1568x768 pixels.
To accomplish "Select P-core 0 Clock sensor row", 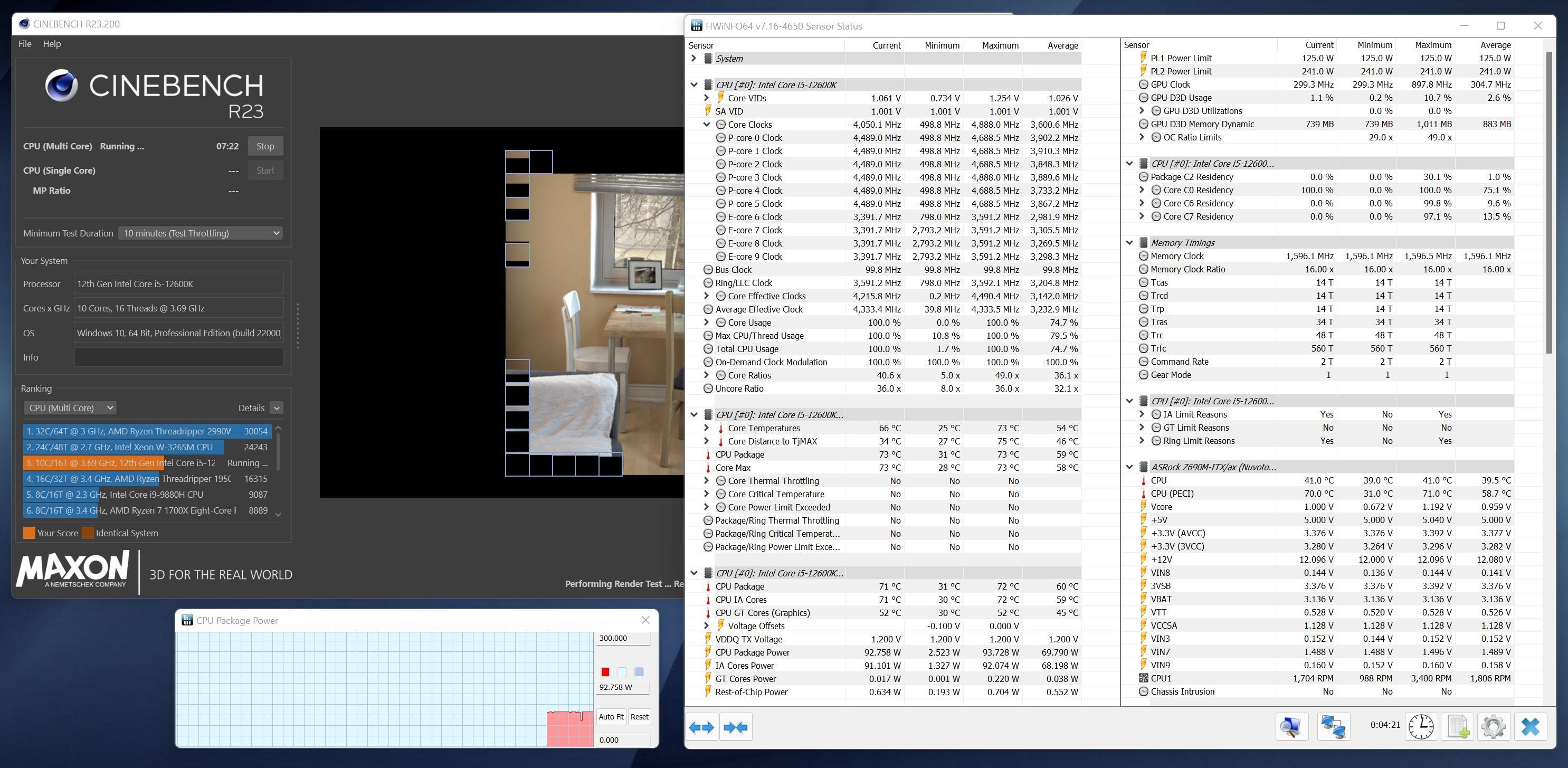I will click(884, 138).
